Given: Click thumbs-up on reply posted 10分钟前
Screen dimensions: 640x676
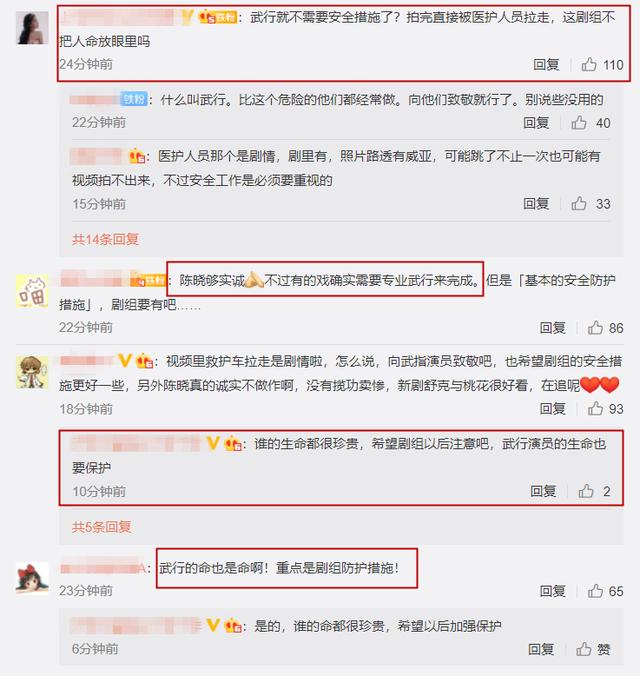Looking at the screenshot, I should 586,491.
